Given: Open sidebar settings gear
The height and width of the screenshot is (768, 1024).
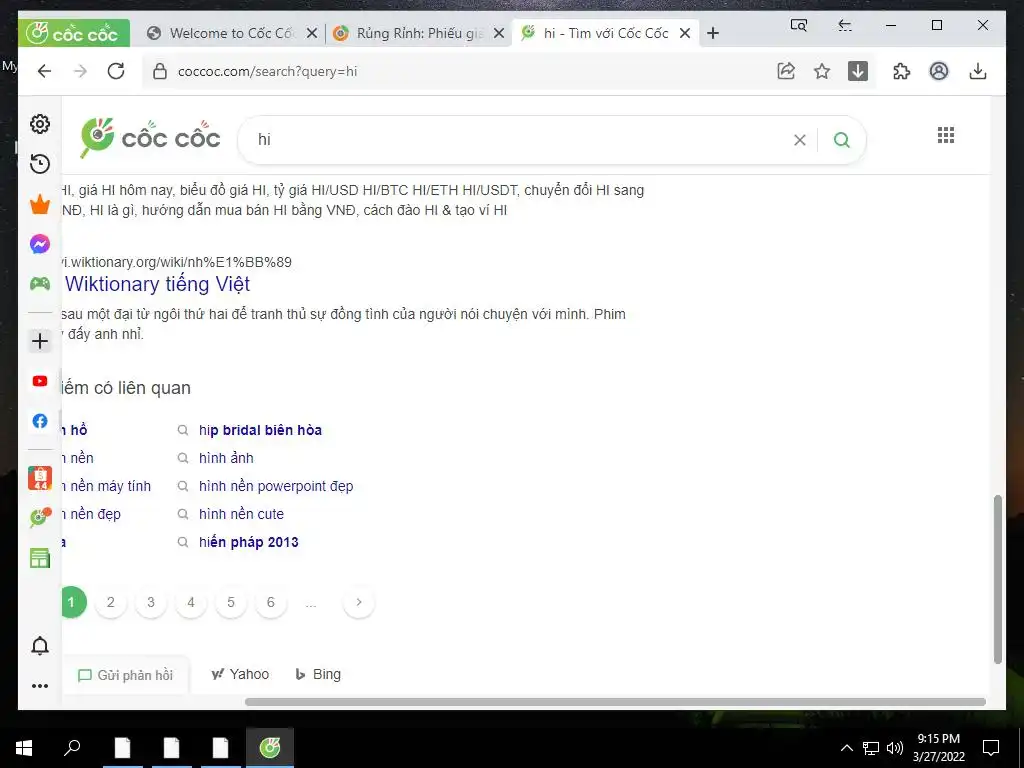Looking at the screenshot, I should point(40,123).
